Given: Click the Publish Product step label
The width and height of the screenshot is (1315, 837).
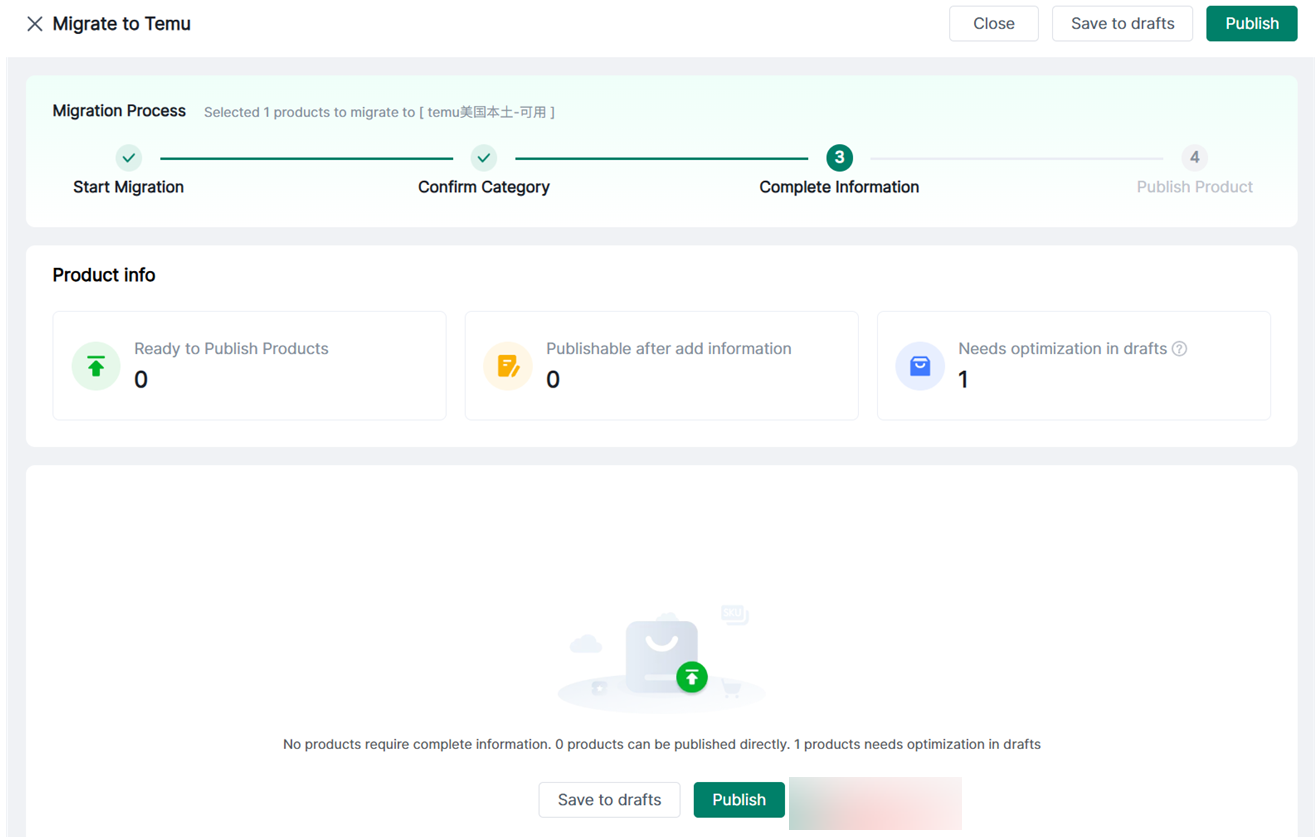Looking at the screenshot, I should point(1194,187).
